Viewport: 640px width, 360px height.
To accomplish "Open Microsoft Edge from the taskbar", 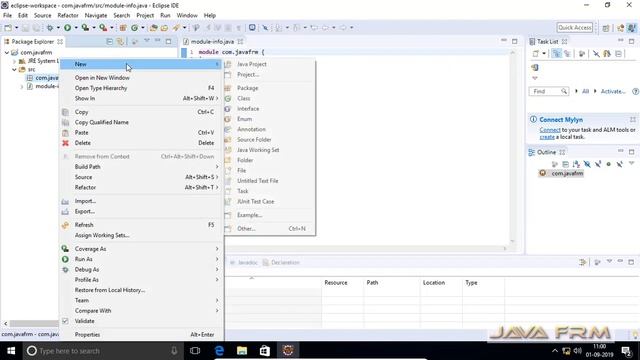I will pos(219,351).
